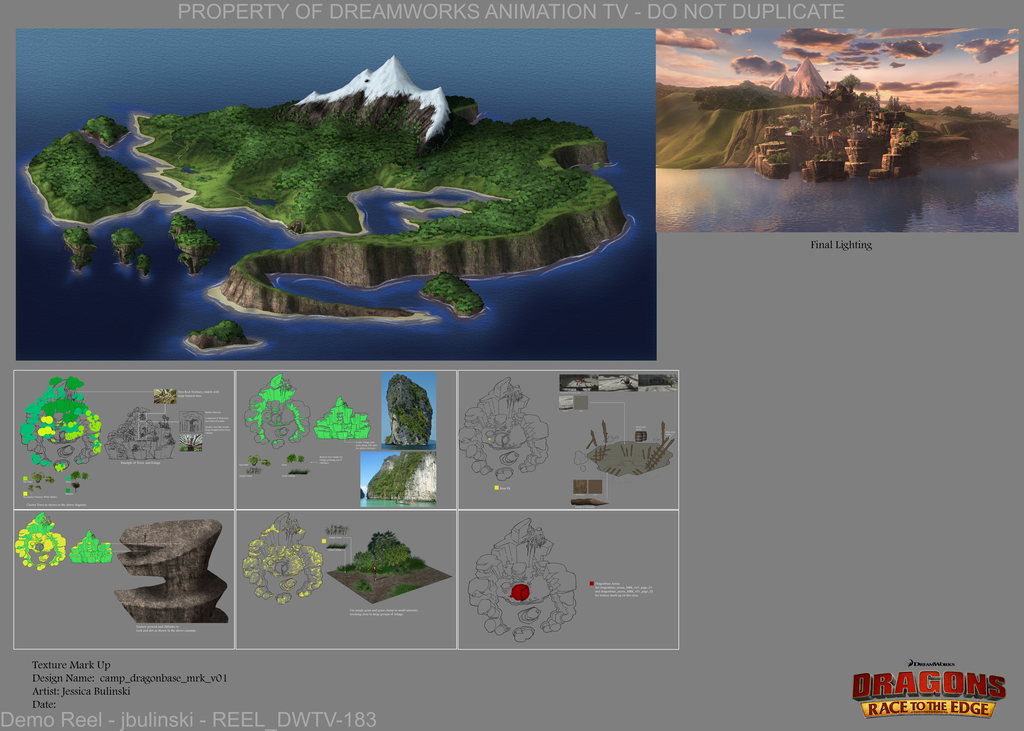Image resolution: width=1024 pixels, height=731 pixels.
Task: Click "Design Name: camp_dragonbase_mrk_v01" text
Action: [129, 678]
